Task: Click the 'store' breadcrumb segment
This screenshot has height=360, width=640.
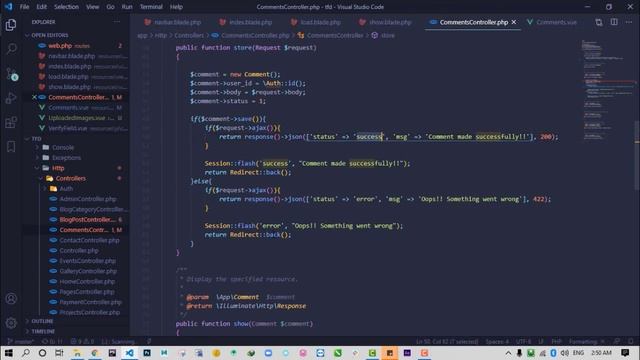Action: click(x=384, y=36)
